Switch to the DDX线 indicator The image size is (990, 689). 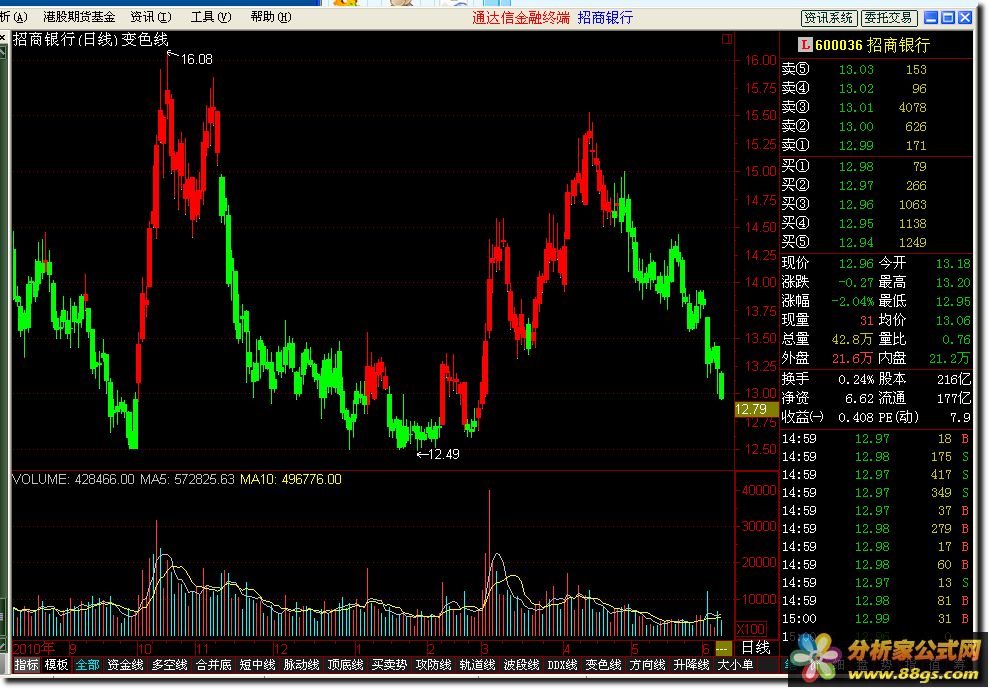pos(562,665)
